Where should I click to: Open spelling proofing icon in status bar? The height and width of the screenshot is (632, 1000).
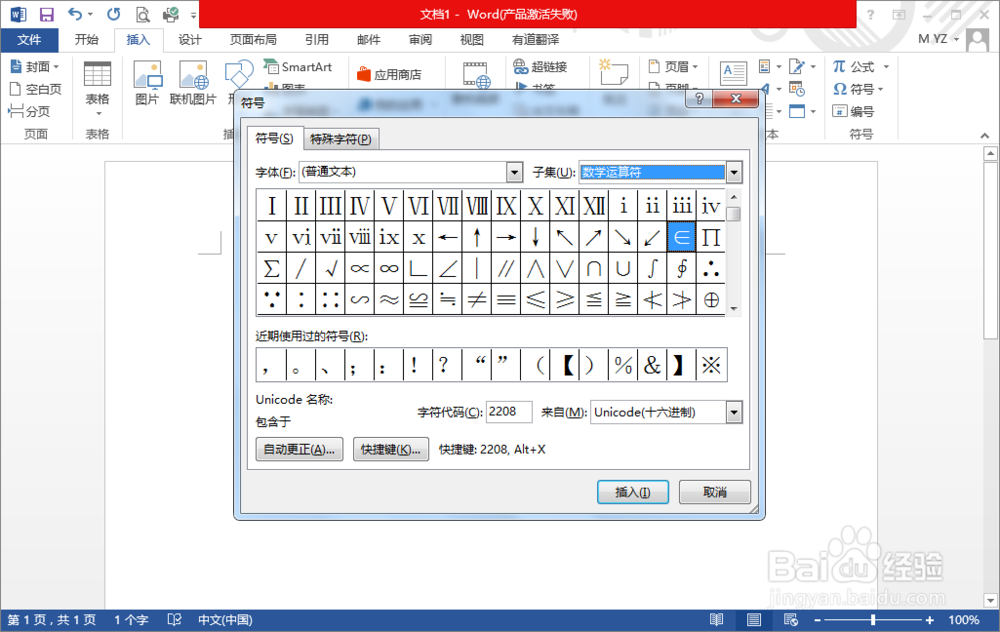pyautogui.click(x=174, y=619)
